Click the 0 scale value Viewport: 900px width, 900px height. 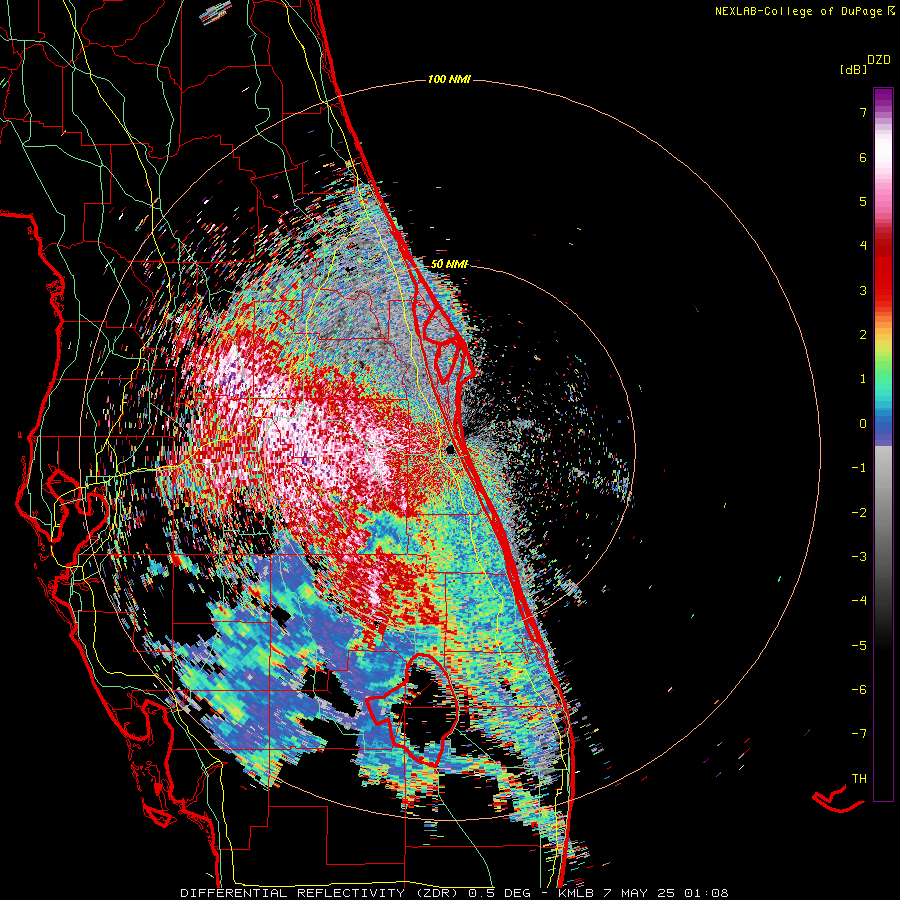click(x=863, y=424)
